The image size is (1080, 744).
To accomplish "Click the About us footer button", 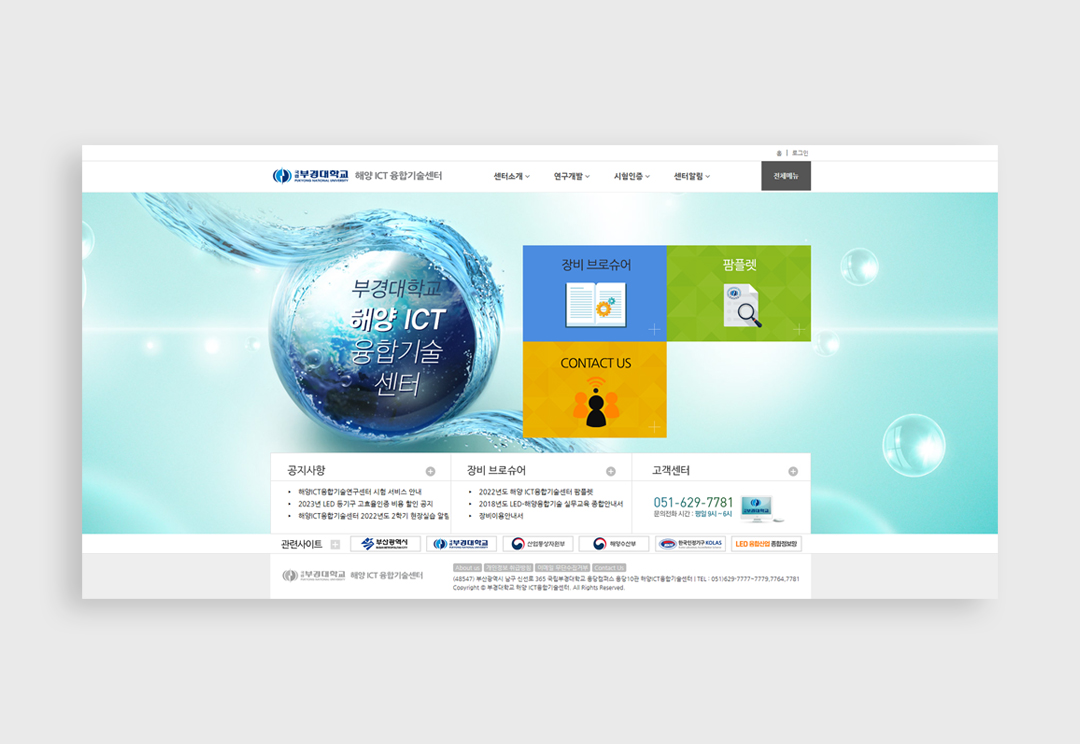I will (467, 568).
